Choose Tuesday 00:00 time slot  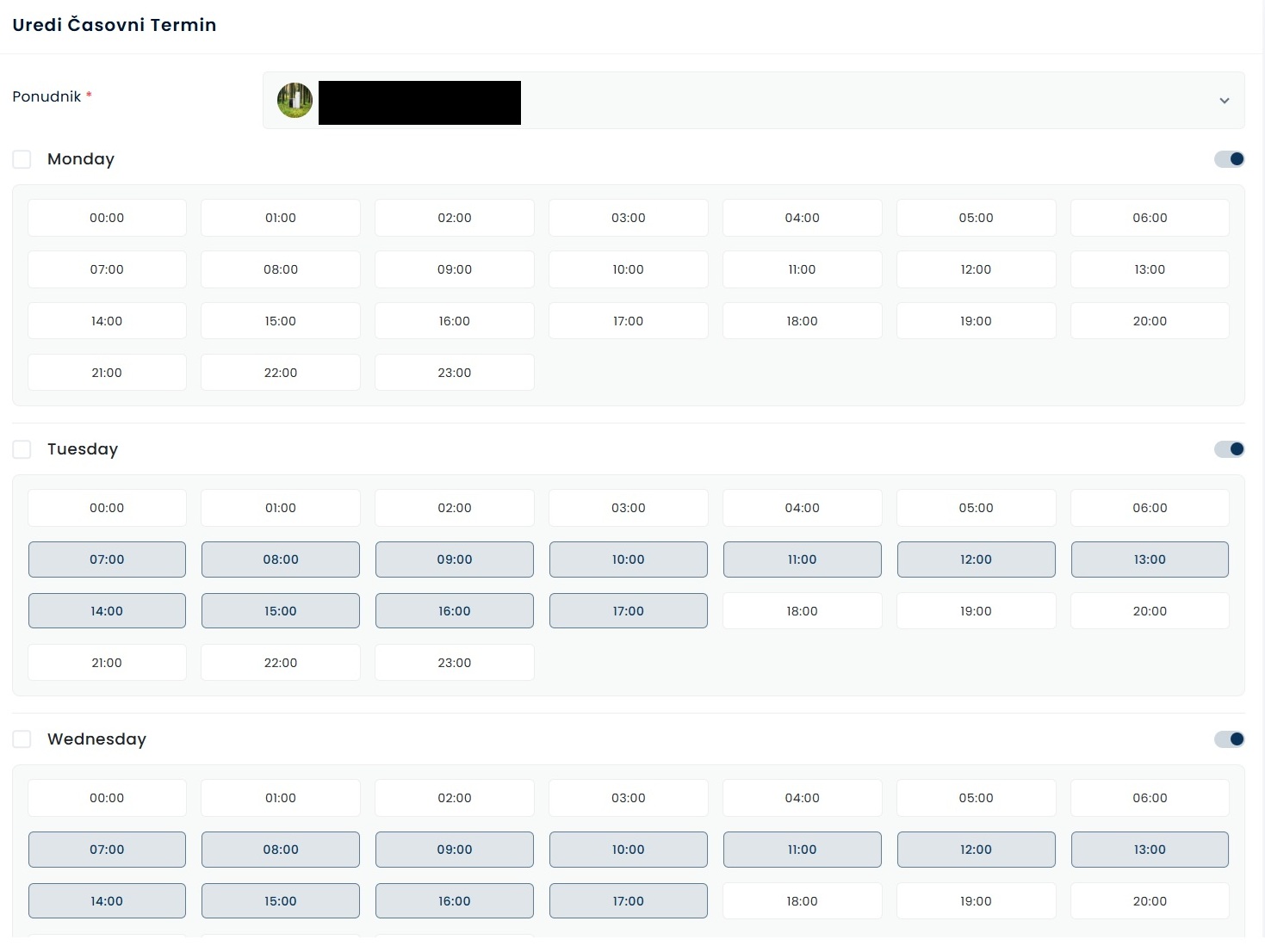(107, 508)
